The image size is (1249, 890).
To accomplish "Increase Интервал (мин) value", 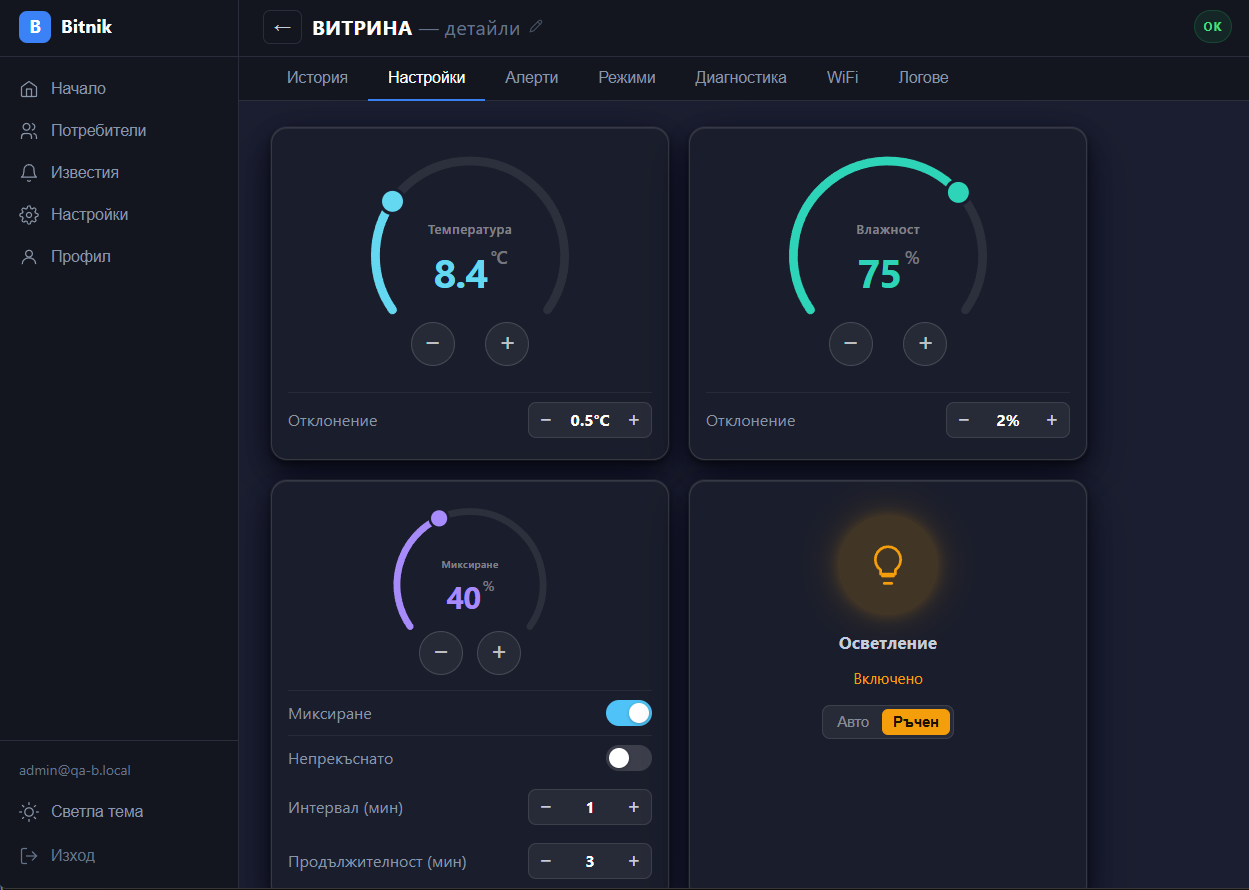I will point(634,807).
